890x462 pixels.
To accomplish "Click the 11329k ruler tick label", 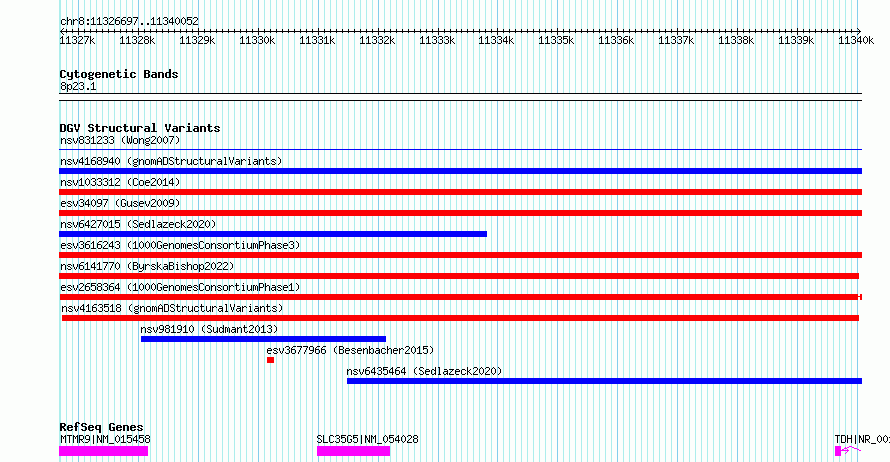I will [x=197, y=40].
